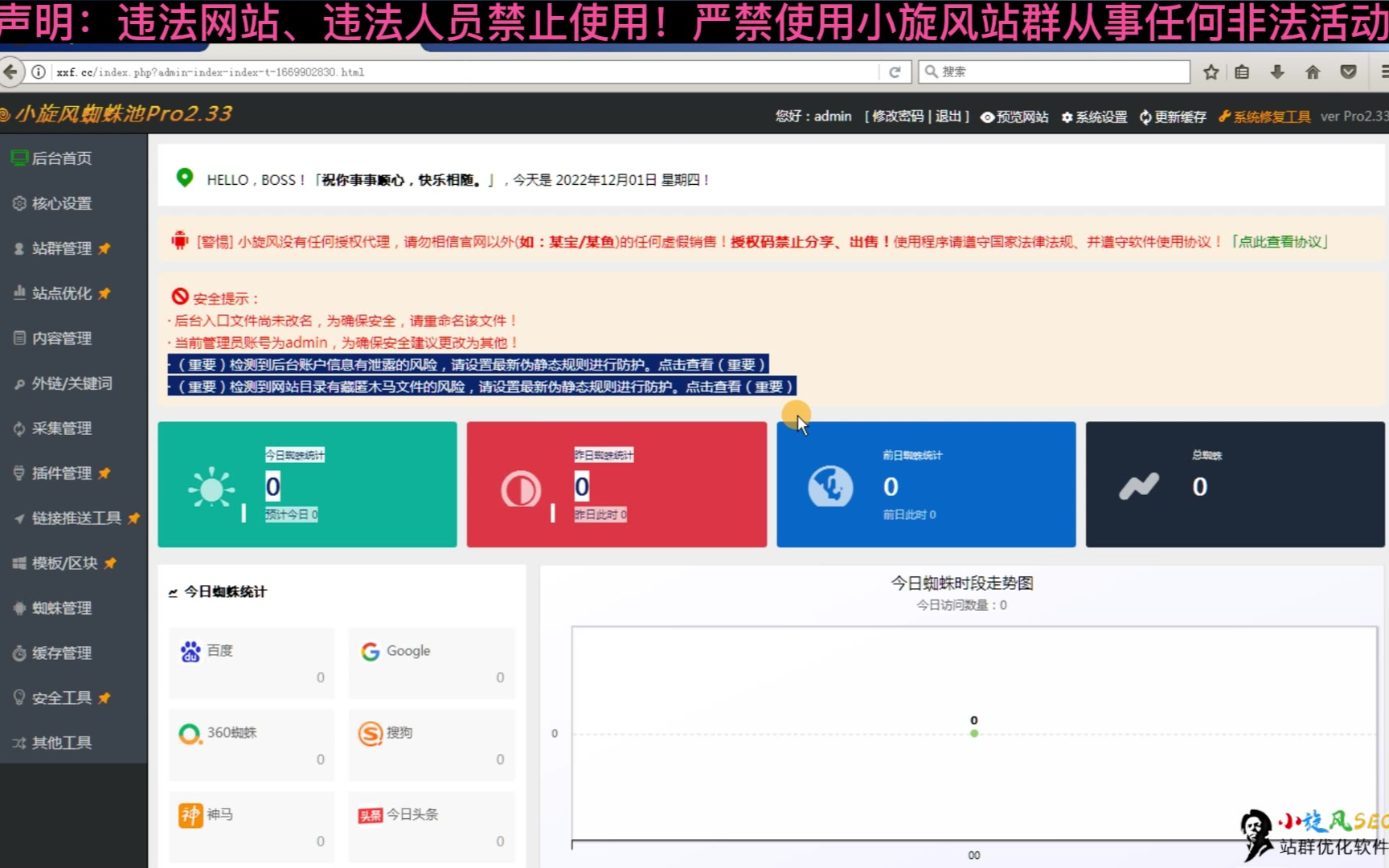Viewport: 1389px width, 868px height.
Task: Click the browser back arrow button
Action: (10, 72)
